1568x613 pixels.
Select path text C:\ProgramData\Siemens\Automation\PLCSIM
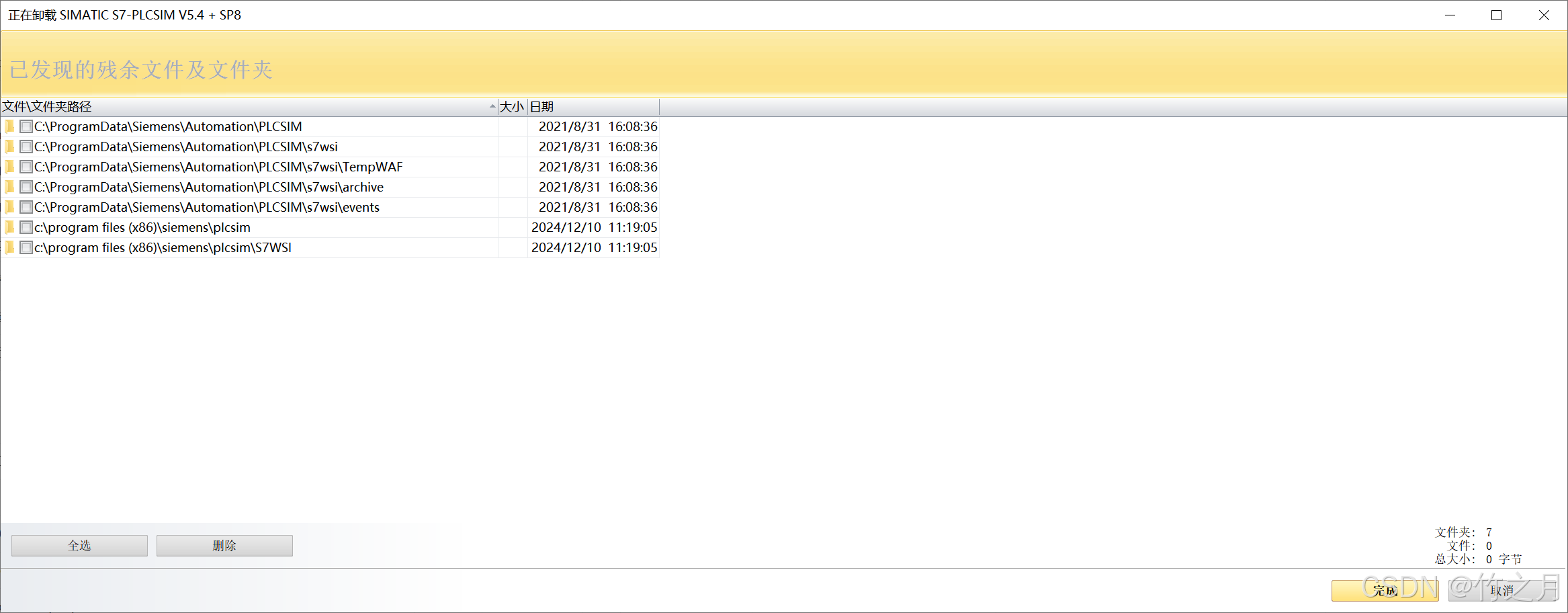coord(168,126)
